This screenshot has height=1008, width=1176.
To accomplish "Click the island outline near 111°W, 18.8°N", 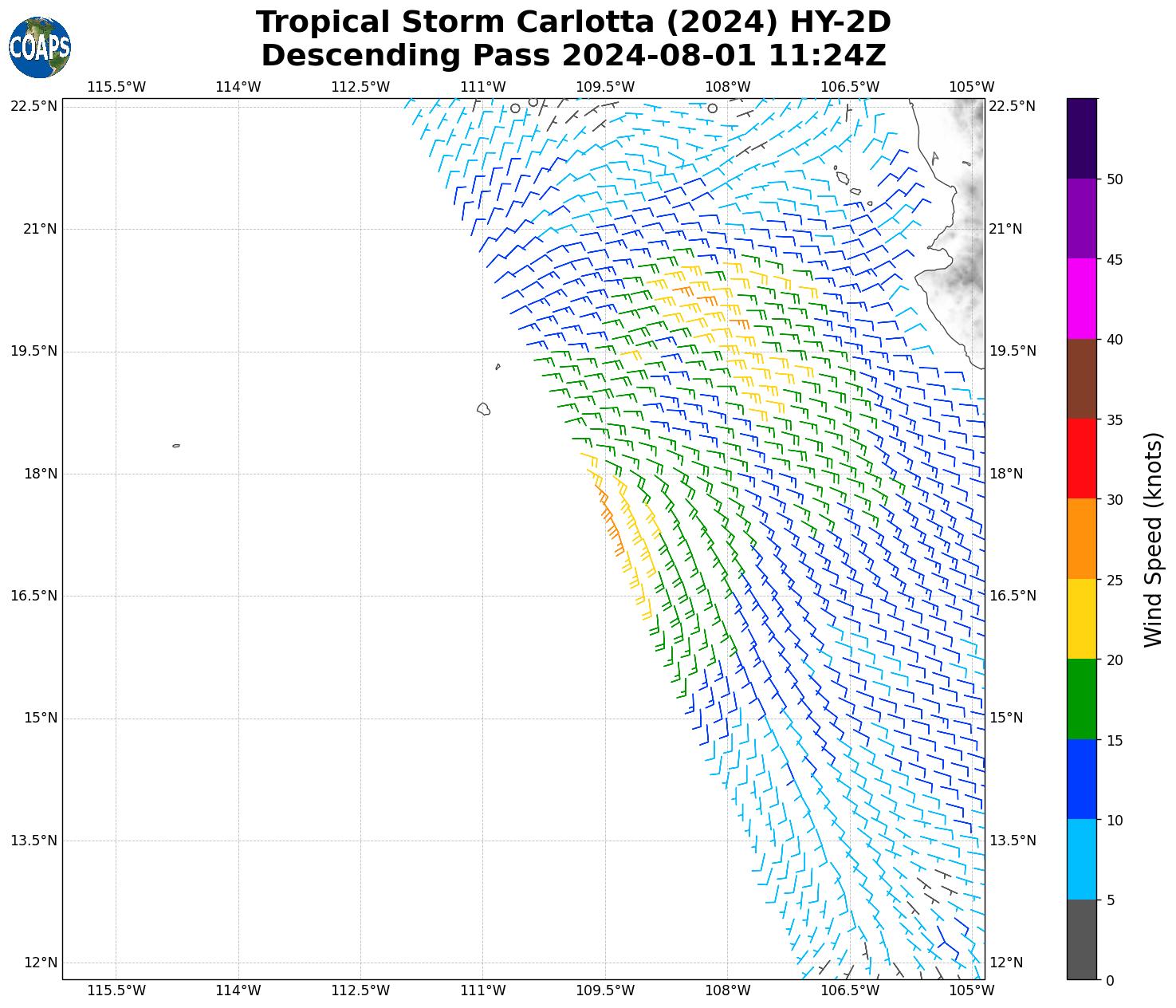I will (x=483, y=409).
